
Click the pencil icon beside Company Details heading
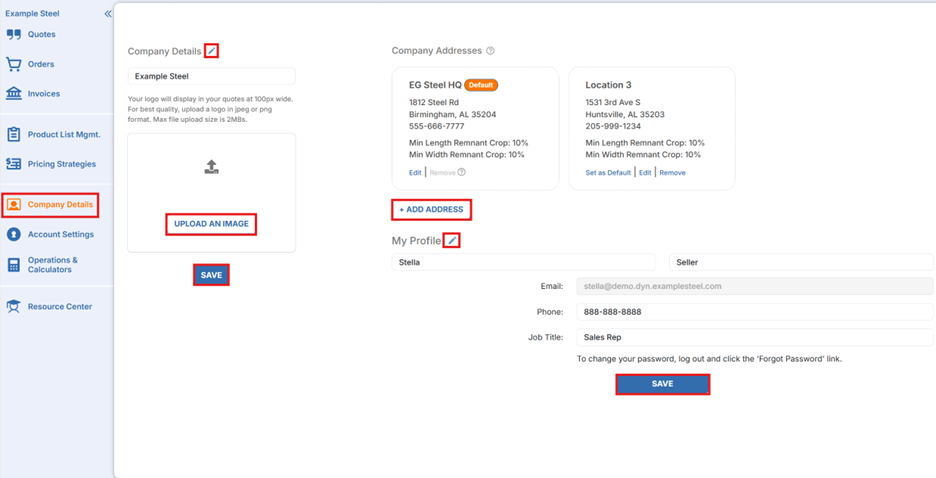(211, 51)
